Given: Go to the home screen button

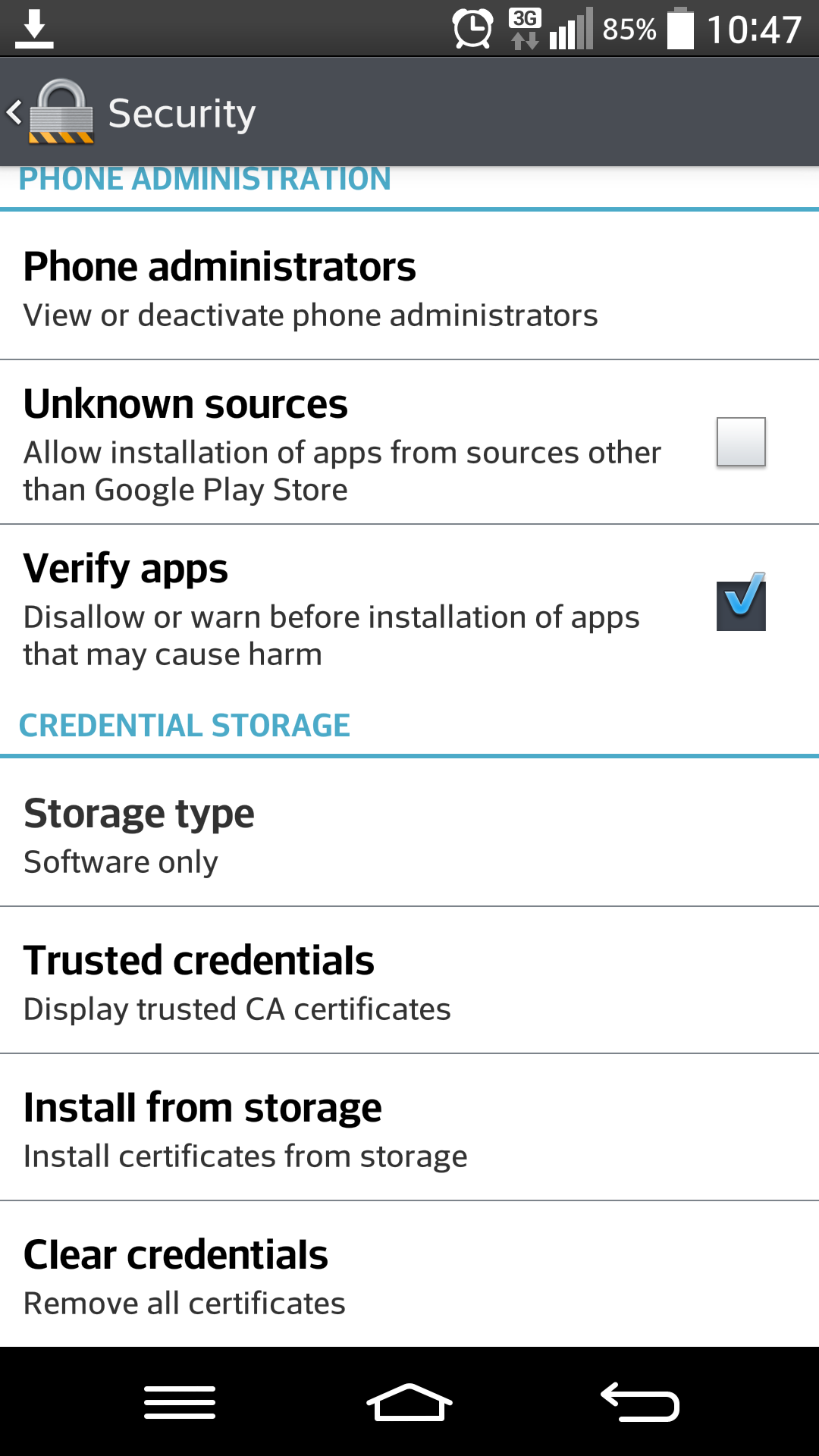Looking at the screenshot, I should [x=409, y=1402].
